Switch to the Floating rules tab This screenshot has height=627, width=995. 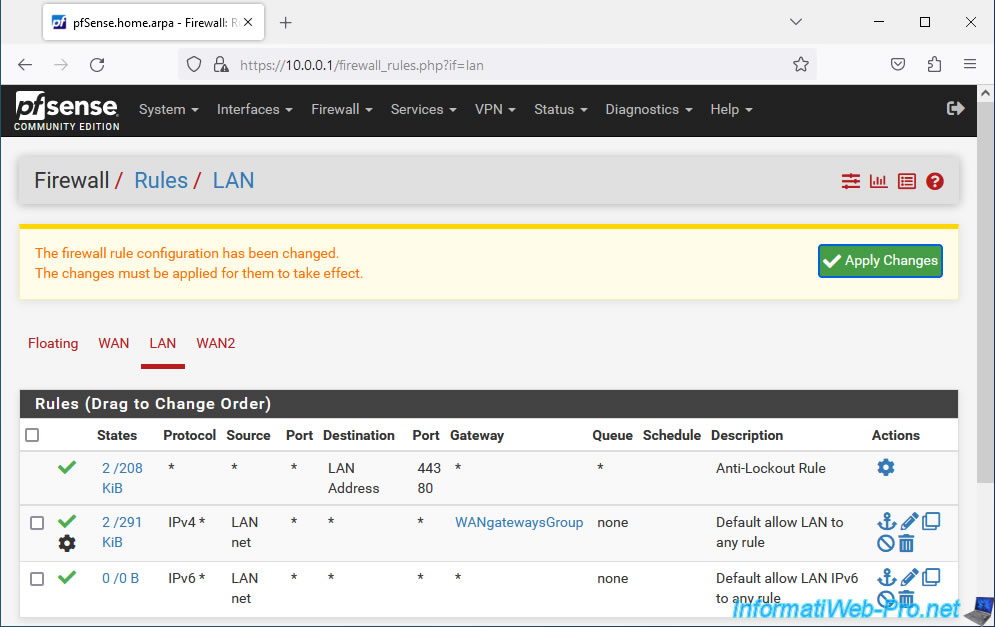click(x=53, y=343)
